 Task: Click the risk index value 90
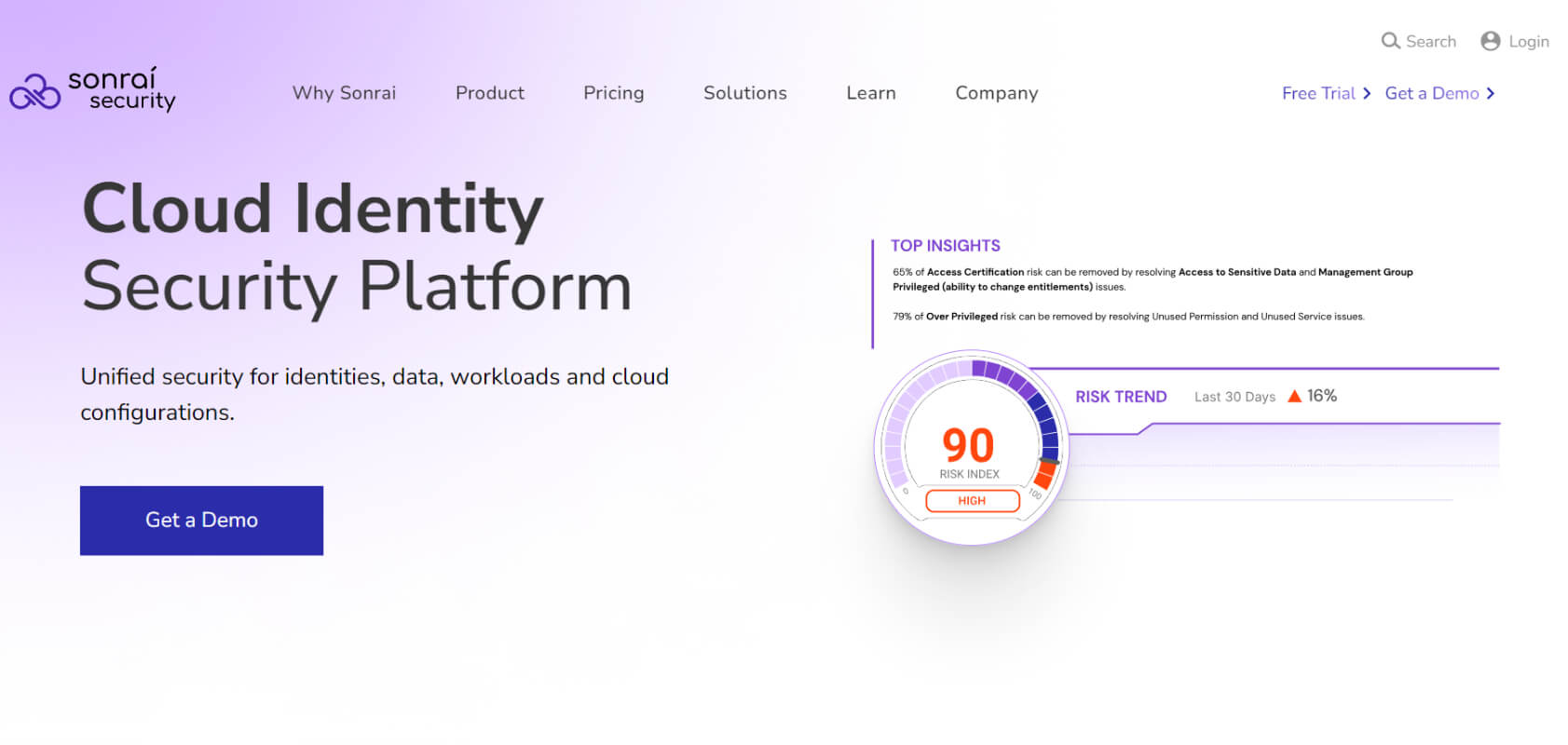pyautogui.click(x=969, y=445)
